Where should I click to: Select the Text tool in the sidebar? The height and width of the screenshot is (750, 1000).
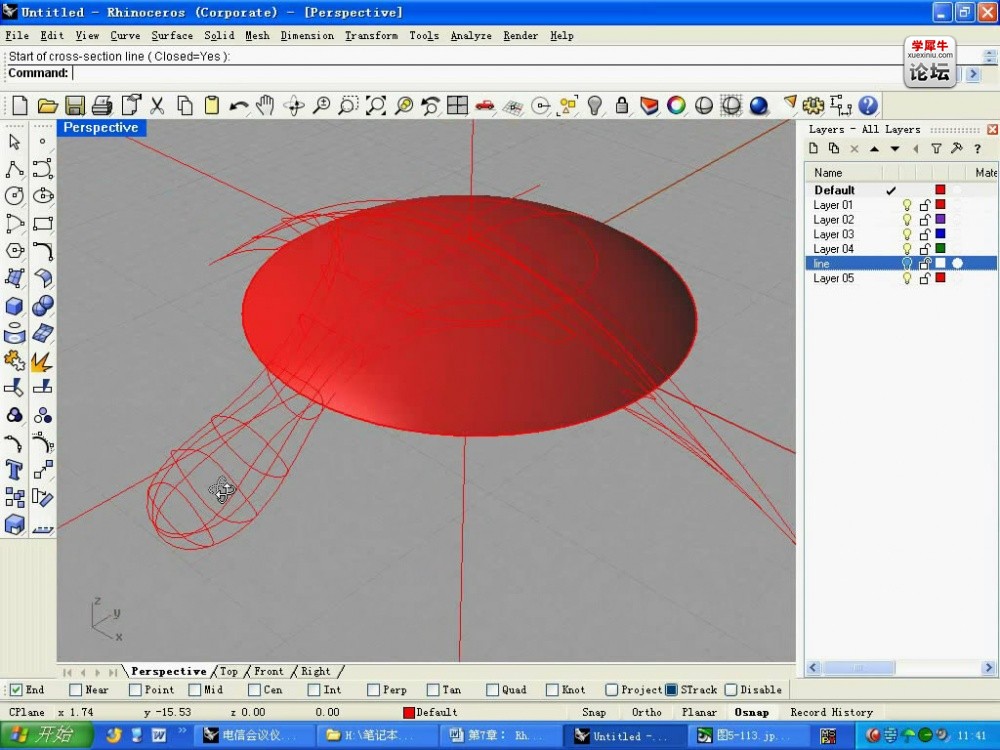14,470
